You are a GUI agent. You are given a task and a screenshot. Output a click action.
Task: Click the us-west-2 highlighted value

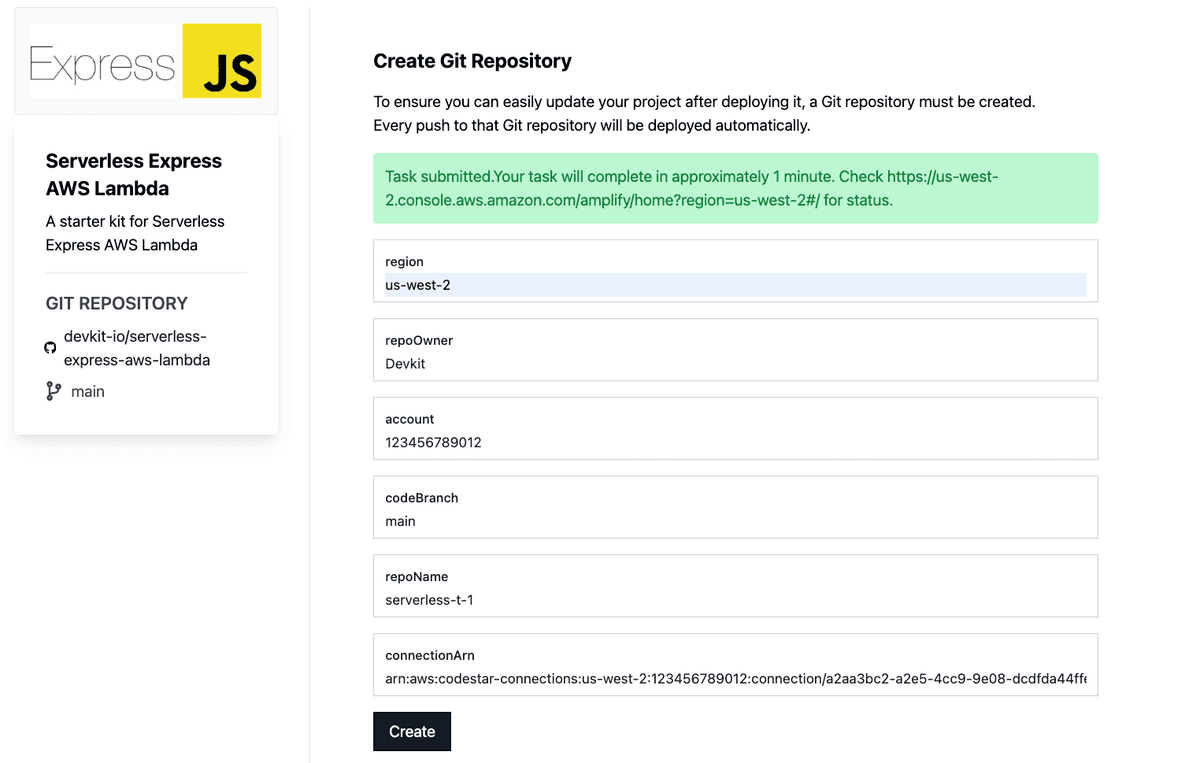click(418, 285)
